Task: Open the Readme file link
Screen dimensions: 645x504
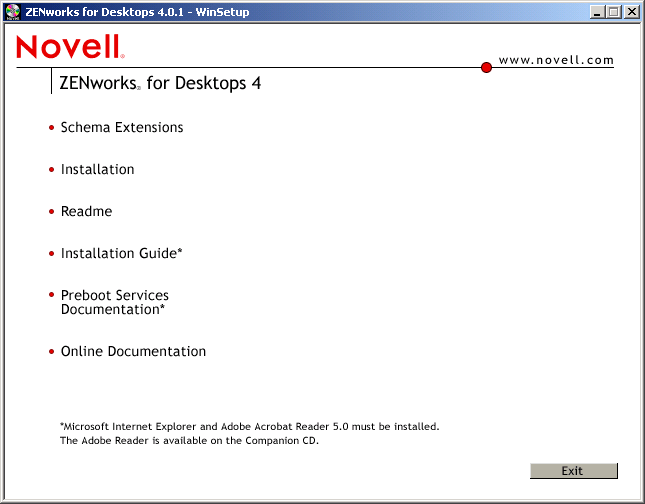Action: (86, 211)
